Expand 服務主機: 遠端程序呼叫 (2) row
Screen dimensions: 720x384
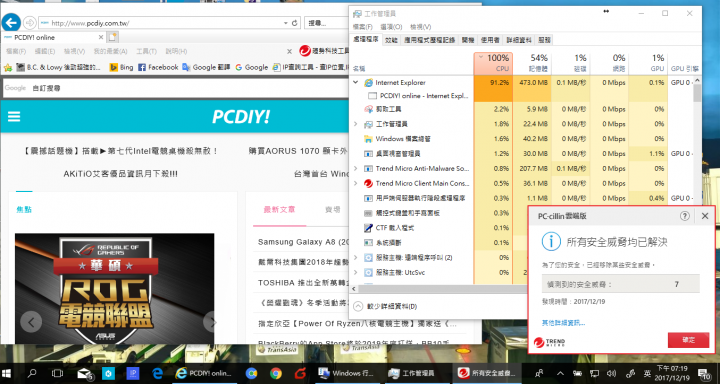(x=355, y=258)
